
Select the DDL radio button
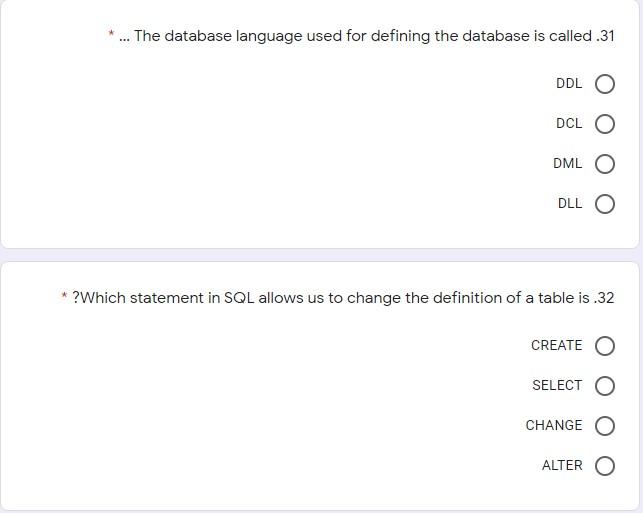click(604, 84)
